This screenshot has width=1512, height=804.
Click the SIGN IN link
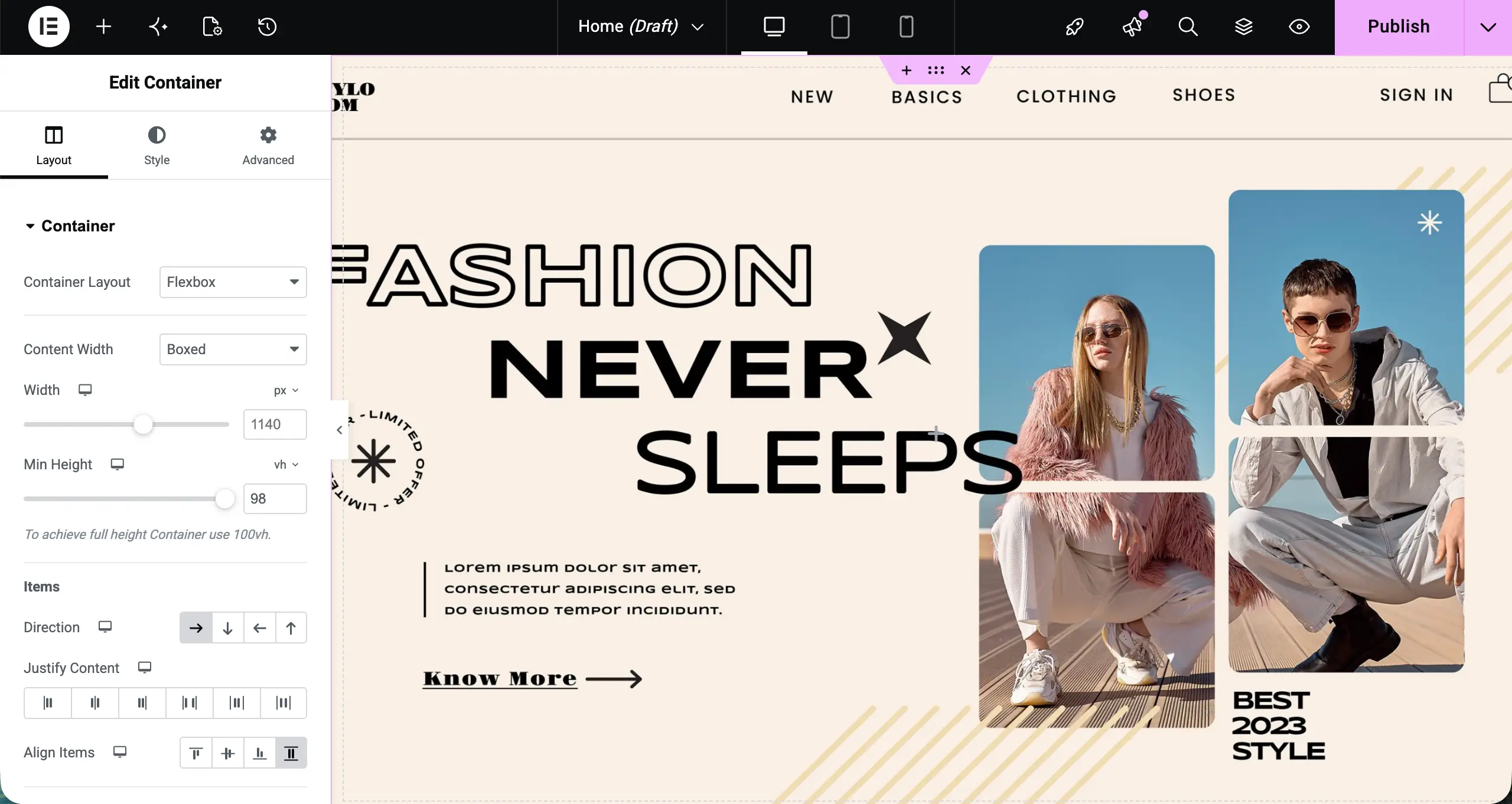click(x=1416, y=94)
